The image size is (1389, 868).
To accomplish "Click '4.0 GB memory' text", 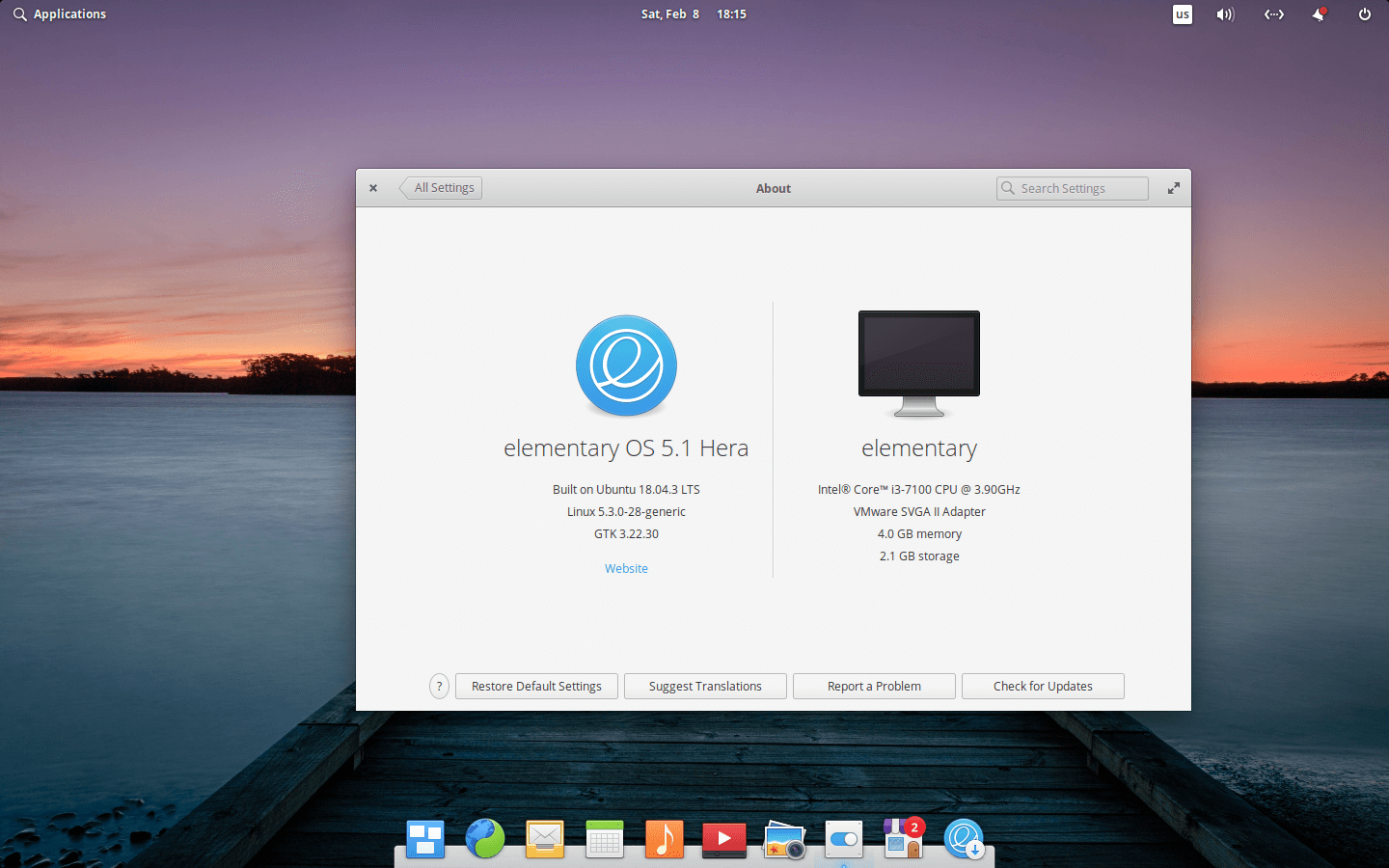I will point(919,533).
